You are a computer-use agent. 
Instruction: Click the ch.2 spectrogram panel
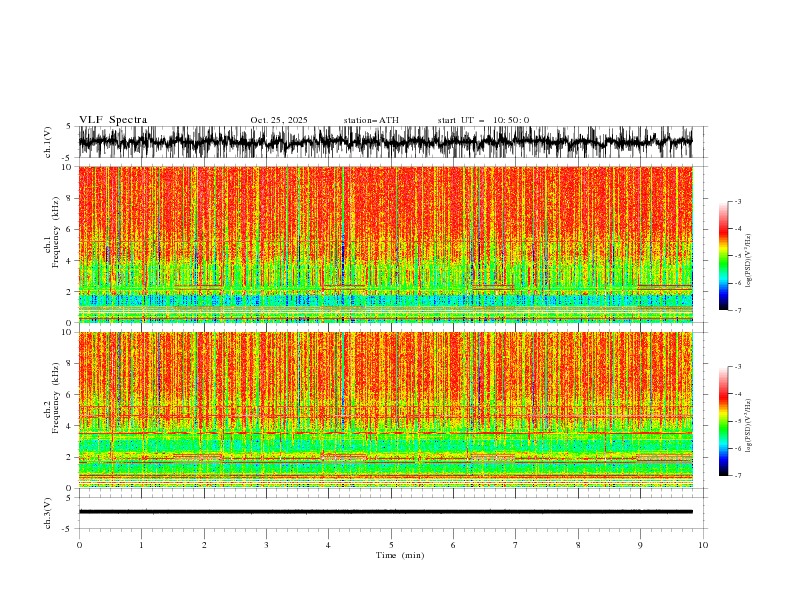pyautogui.click(x=385, y=410)
